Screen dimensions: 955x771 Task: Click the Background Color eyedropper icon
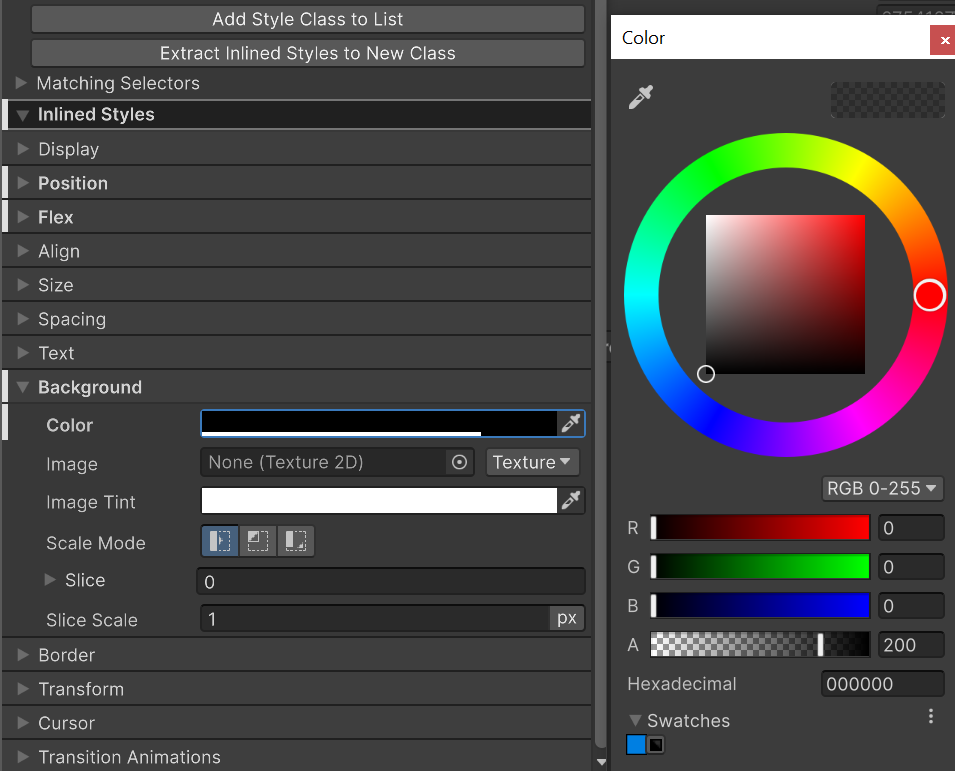tap(571, 424)
